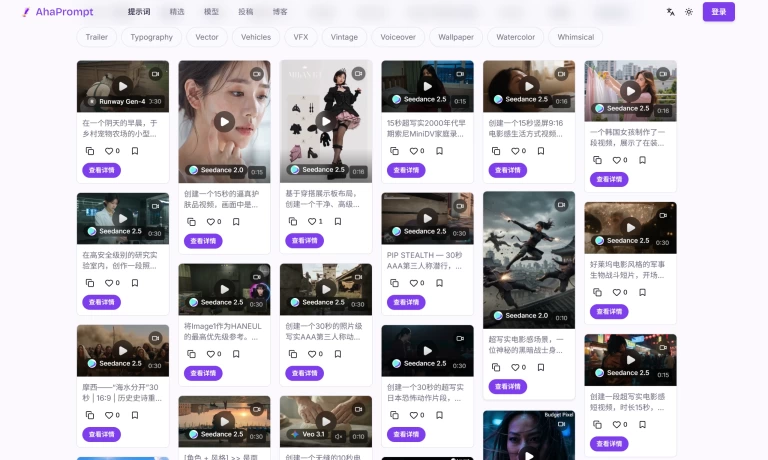Screen dimensions: 768x460
Task: Click 查看详情 on outfit board card
Action: (305, 241)
